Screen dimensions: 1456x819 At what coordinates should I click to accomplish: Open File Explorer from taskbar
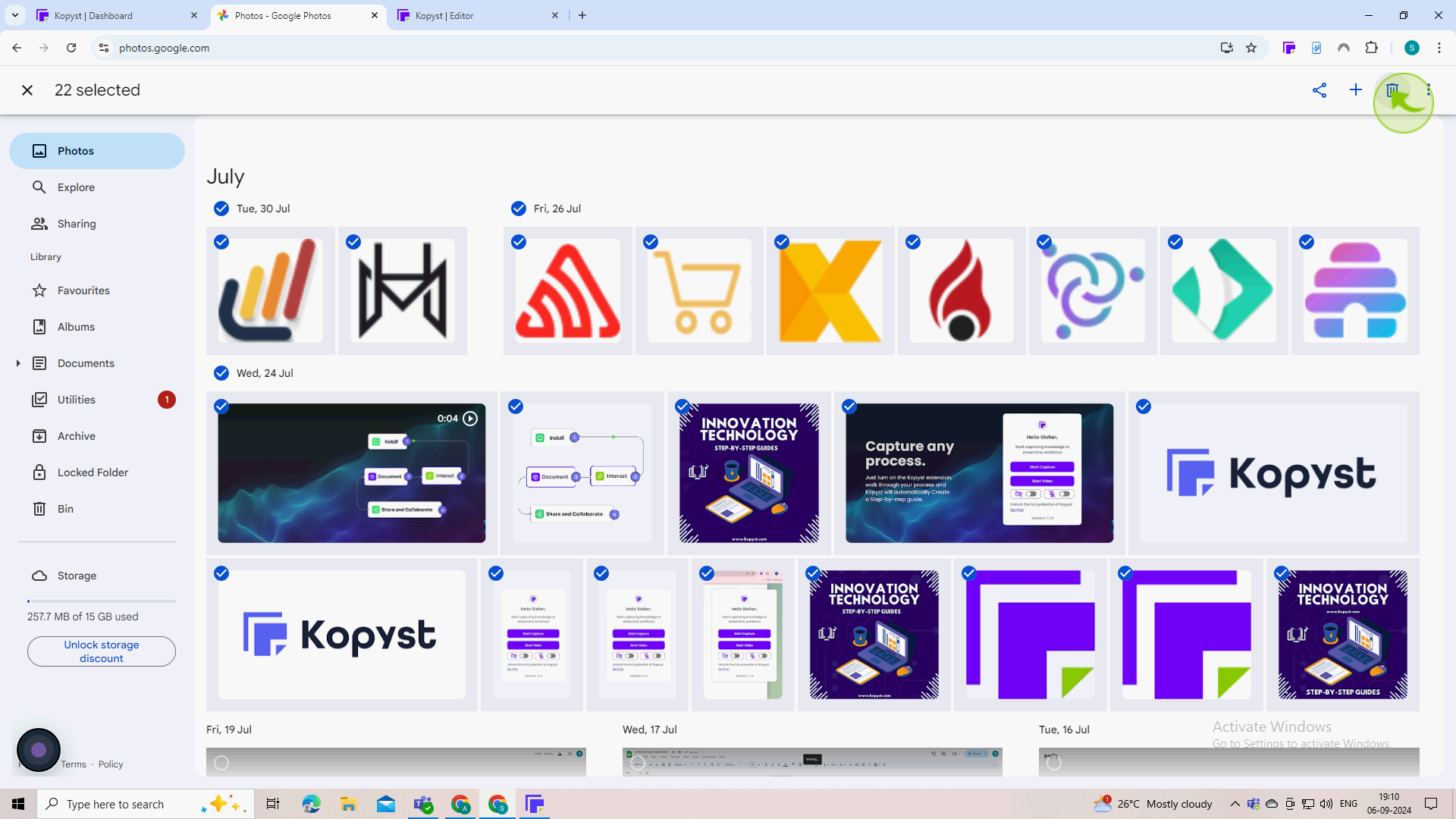pyautogui.click(x=348, y=804)
